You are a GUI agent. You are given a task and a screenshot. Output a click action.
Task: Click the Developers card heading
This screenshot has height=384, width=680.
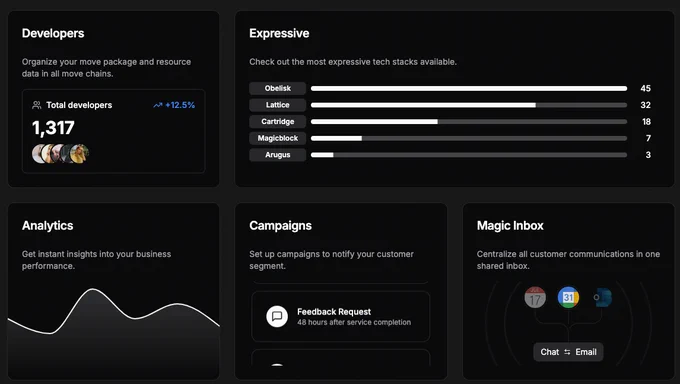pyautogui.click(x=53, y=33)
